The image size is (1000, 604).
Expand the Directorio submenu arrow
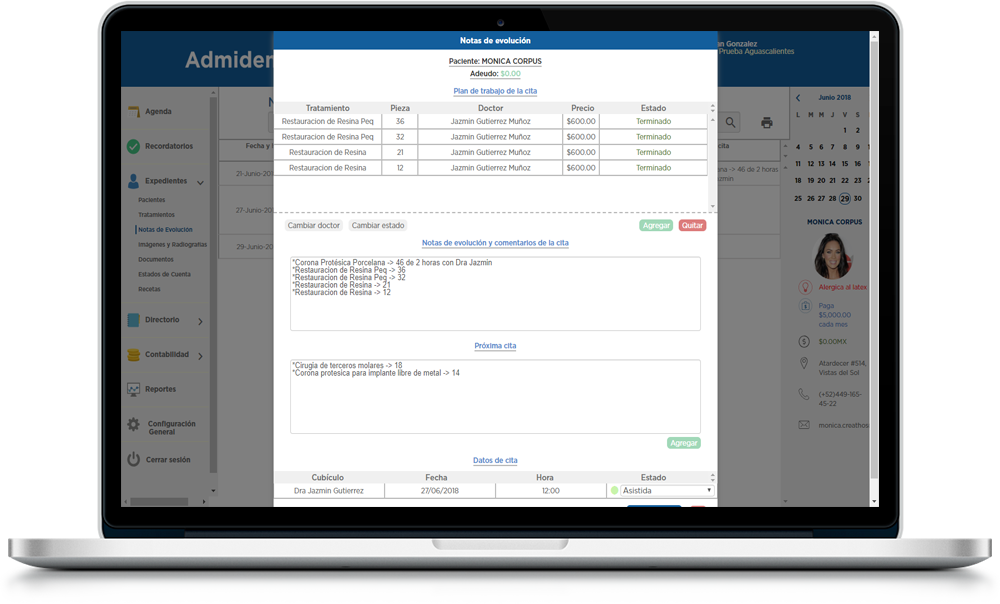[201, 321]
